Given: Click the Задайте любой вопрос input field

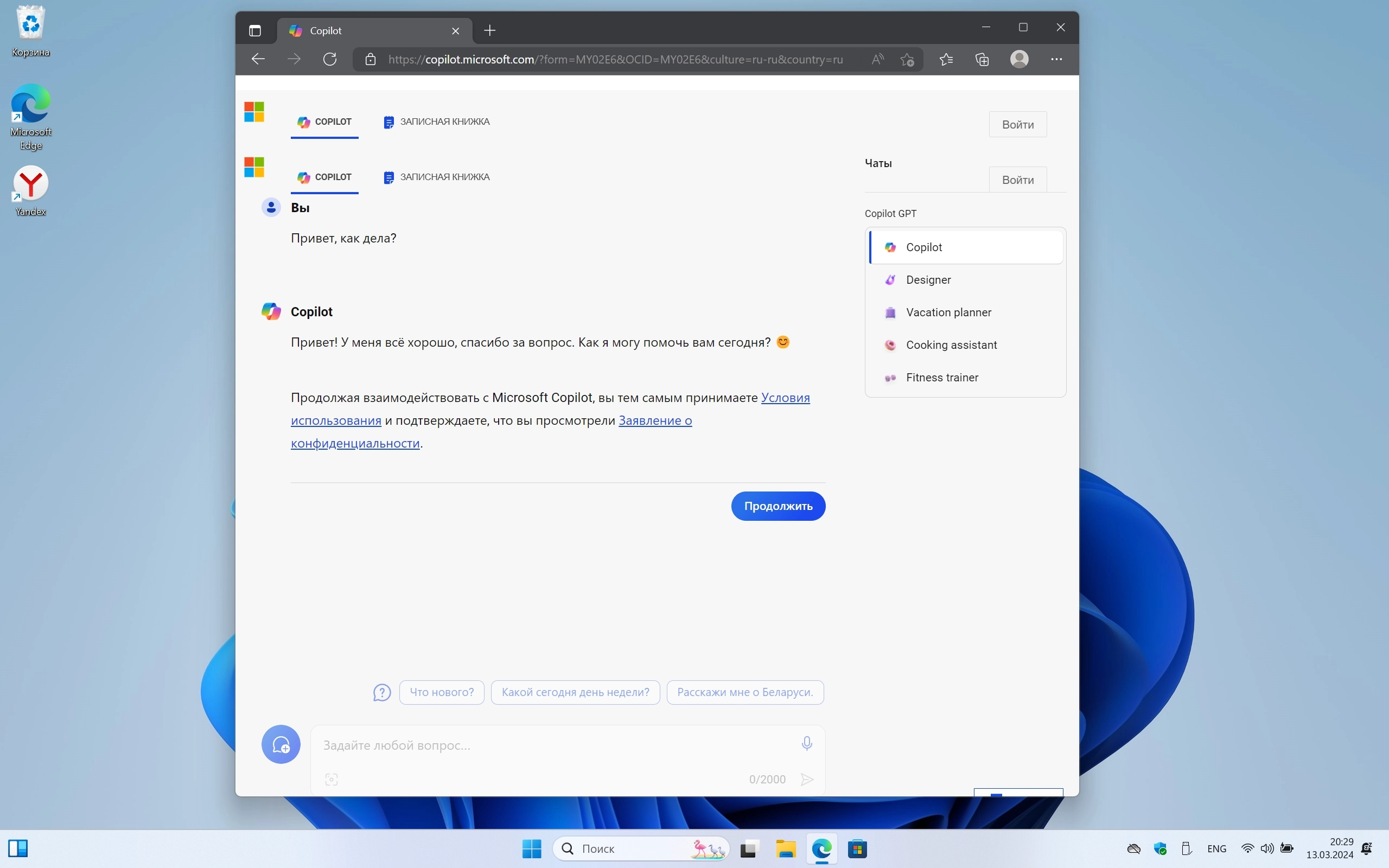Looking at the screenshot, I should [x=551, y=745].
